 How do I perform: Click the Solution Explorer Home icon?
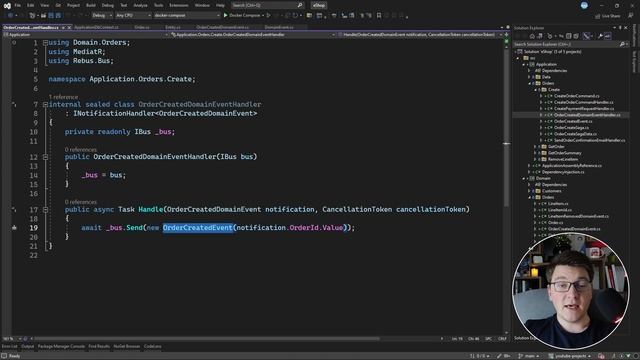(x=532, y=36)
